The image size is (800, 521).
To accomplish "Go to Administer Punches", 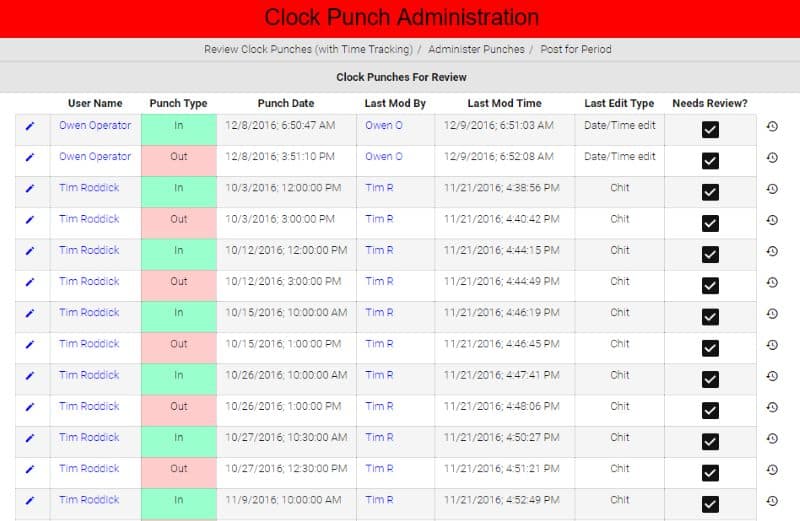I will (476, 49).
